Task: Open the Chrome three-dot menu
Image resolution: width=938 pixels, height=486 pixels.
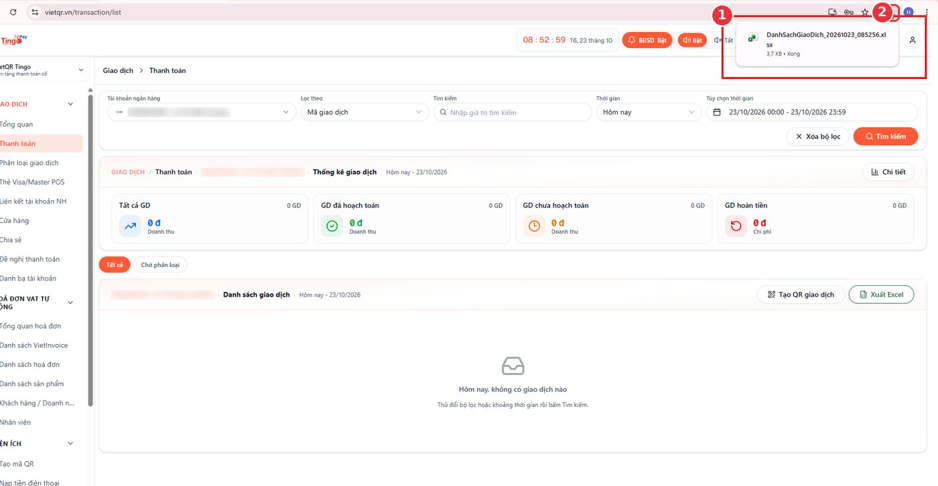Action: (926, 11)
